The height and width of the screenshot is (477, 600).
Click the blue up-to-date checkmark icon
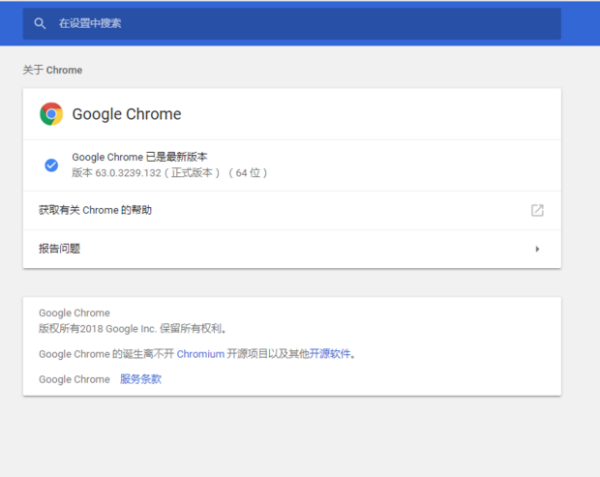51,165
